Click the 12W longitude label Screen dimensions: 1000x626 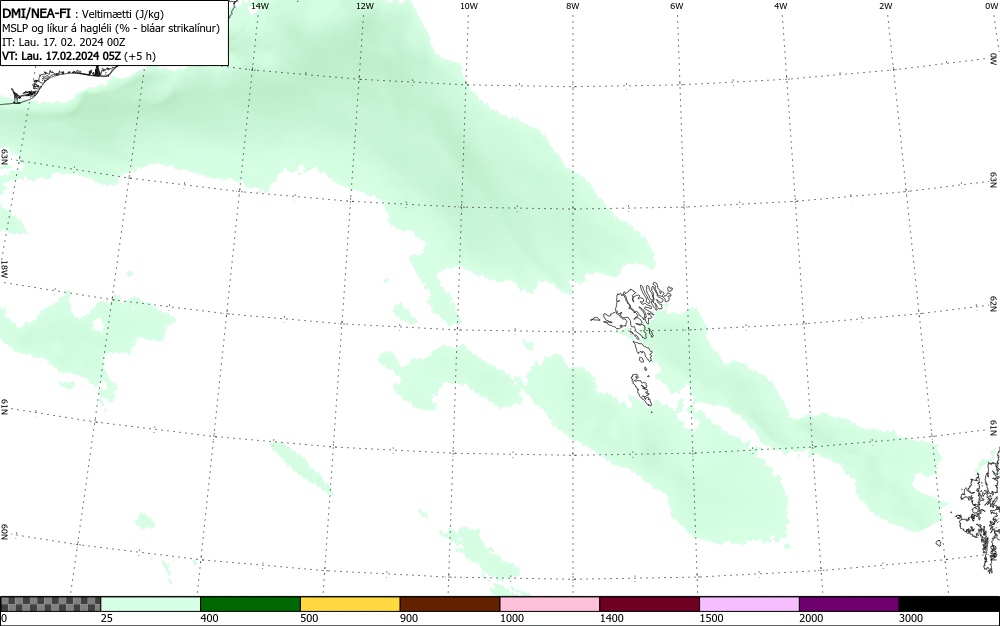click(x=364, y=6)
